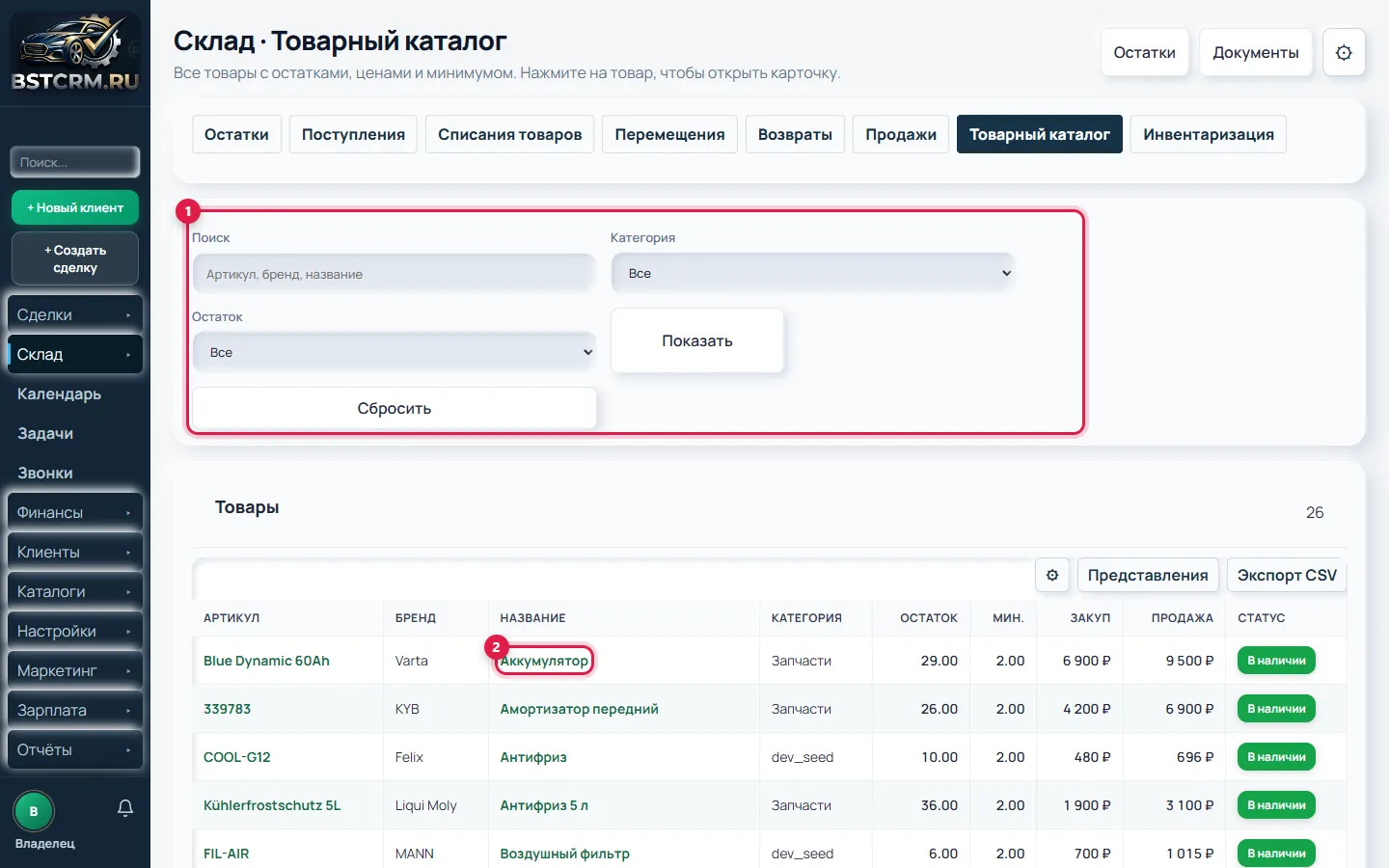The width and height of the screenshot is (1389, 868).
Task: Open the header Документы button
Action: pyautogui.click(x=1256, y=53)
